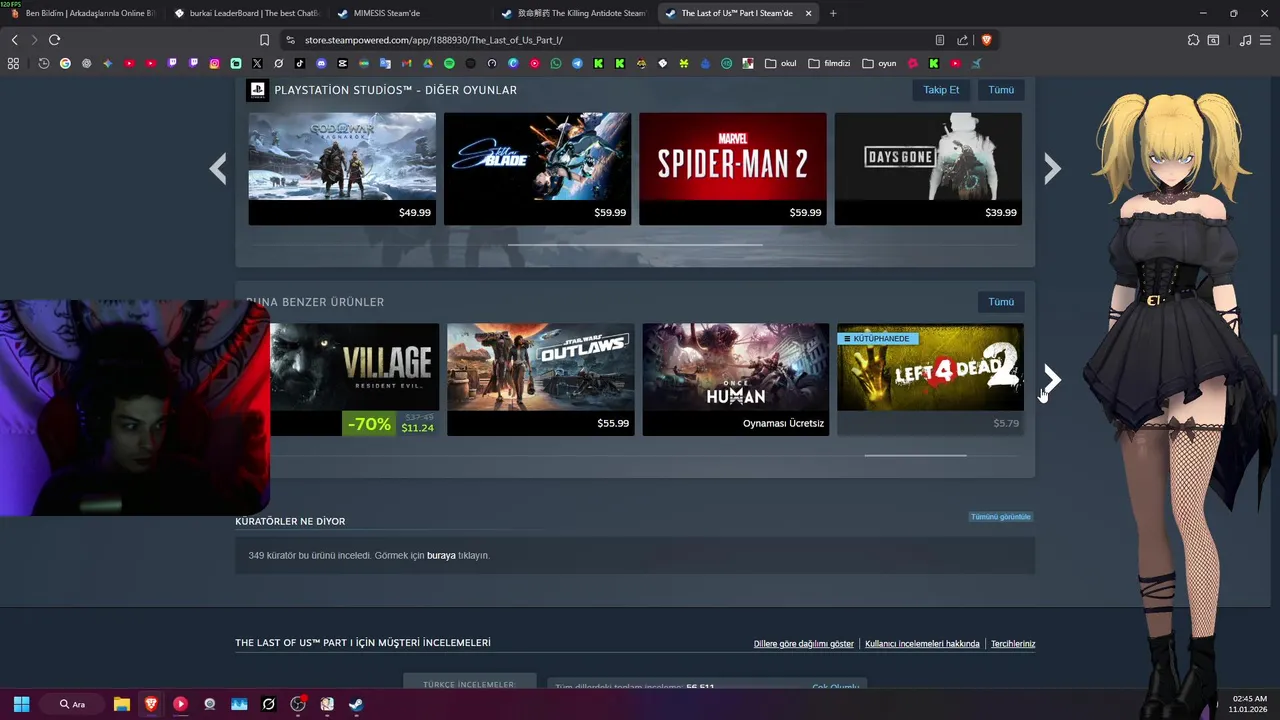Open the X (Twitter) bookmark icon

(257, 63)
